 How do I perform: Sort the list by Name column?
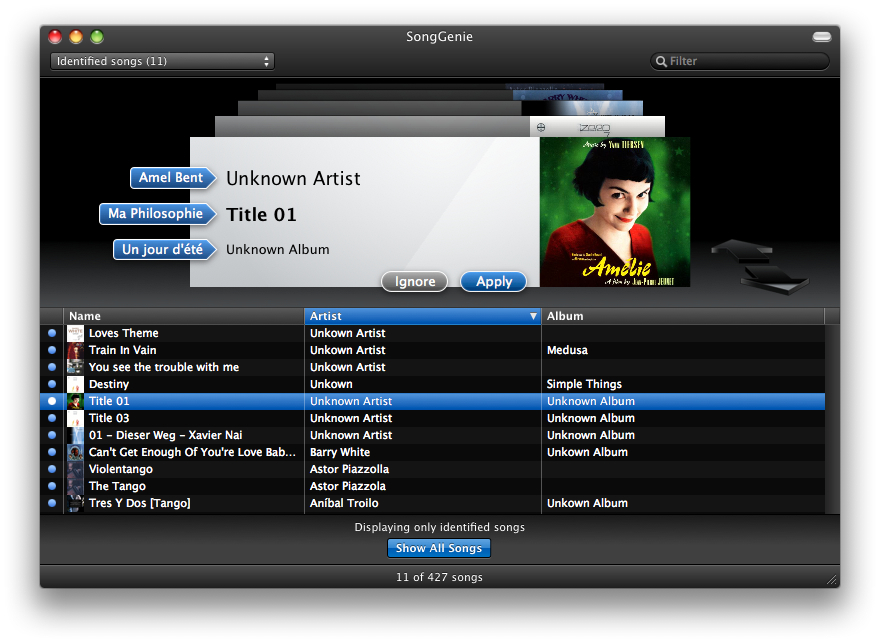pyautogui.click(x=184, y=316)
